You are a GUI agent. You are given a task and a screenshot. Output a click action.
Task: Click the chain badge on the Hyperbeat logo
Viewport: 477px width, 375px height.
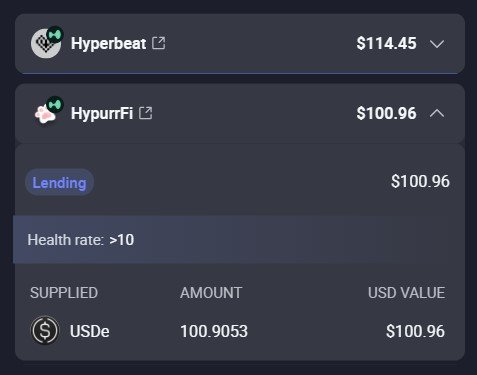(55, 35)
